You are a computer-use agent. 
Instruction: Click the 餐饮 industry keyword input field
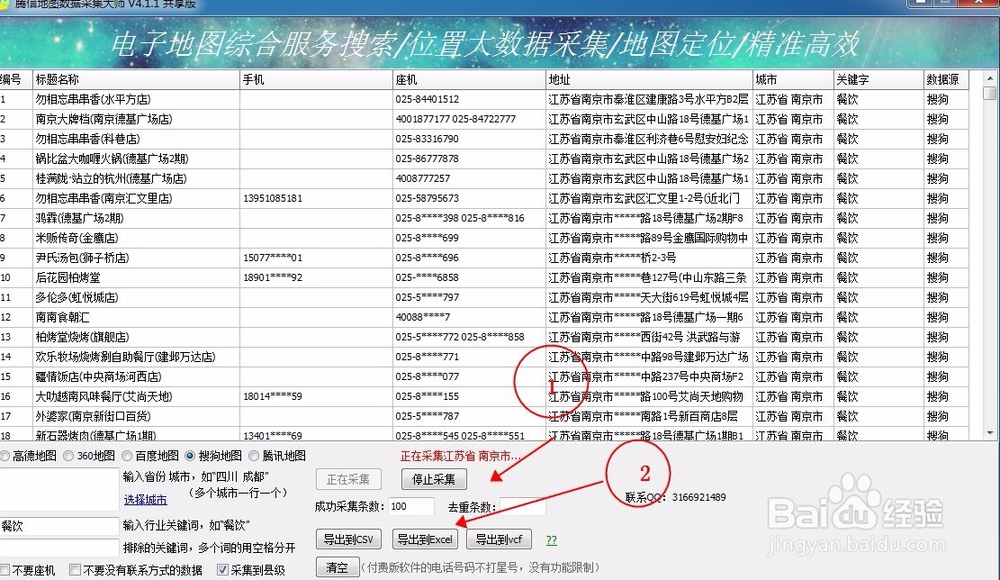click(x=60, y=528)
